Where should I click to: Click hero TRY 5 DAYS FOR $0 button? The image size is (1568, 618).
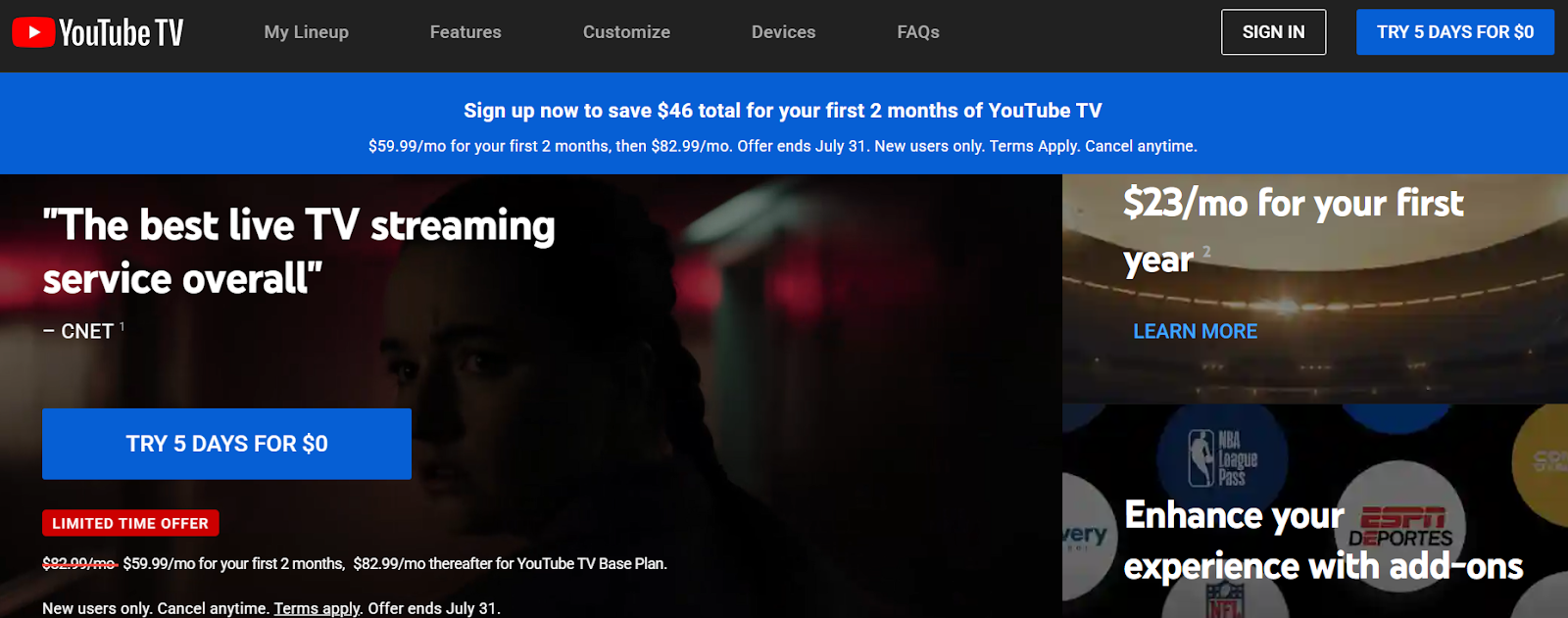pos(226,444)
